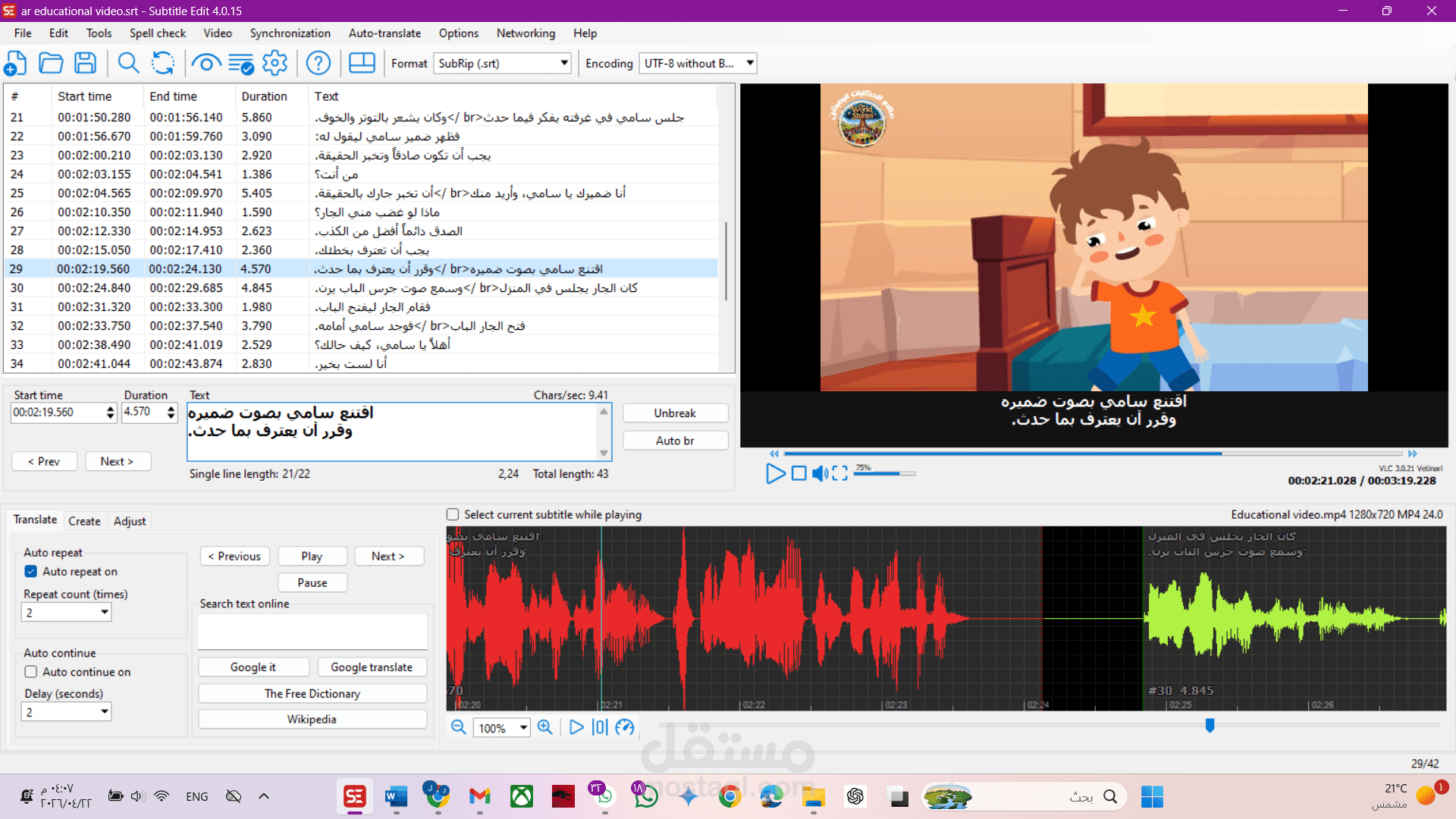
Task: Enable Auto continue on
Action: pyautogui.click(x=30, y=671)
